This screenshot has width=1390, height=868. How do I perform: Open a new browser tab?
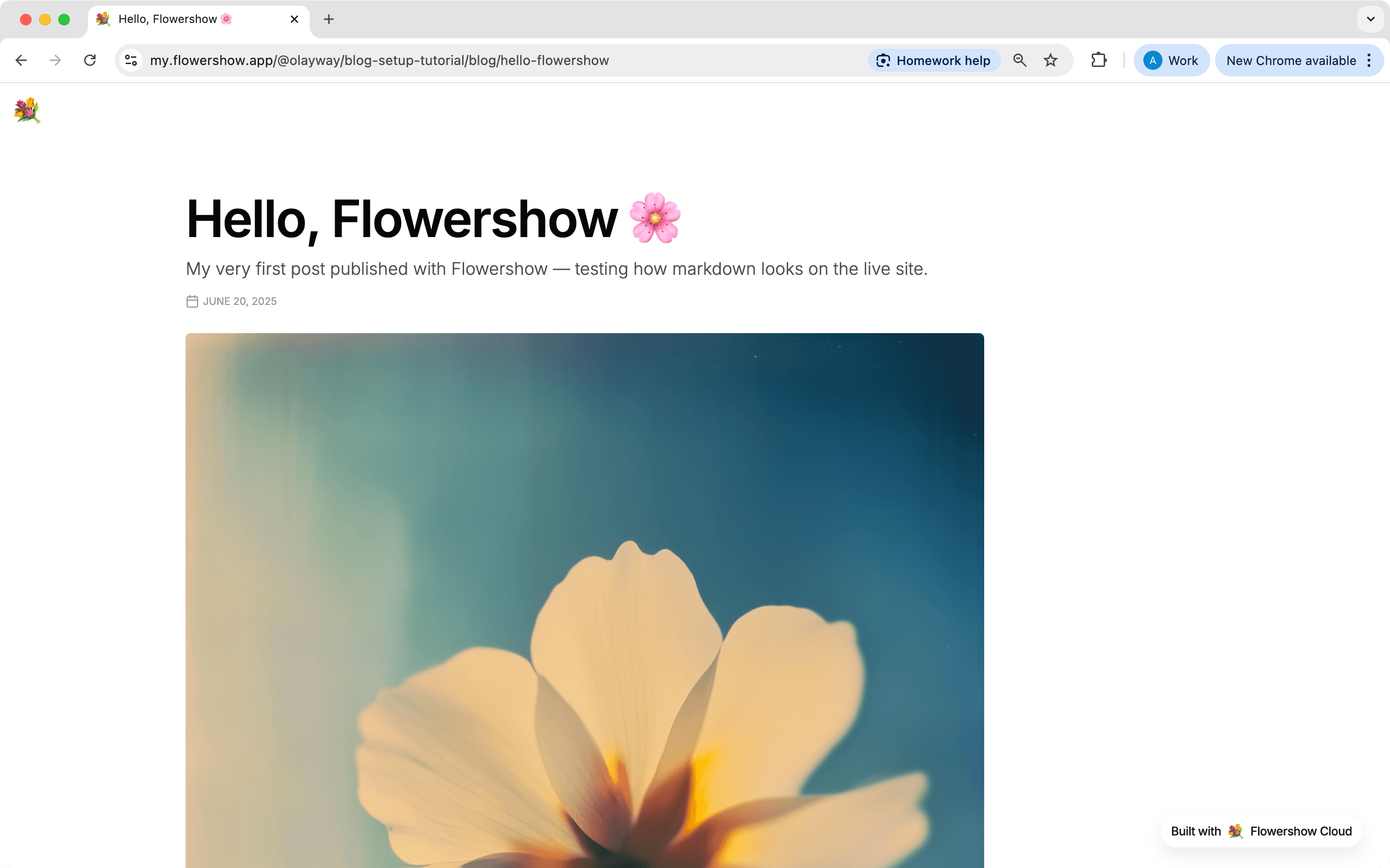(329, 20)
